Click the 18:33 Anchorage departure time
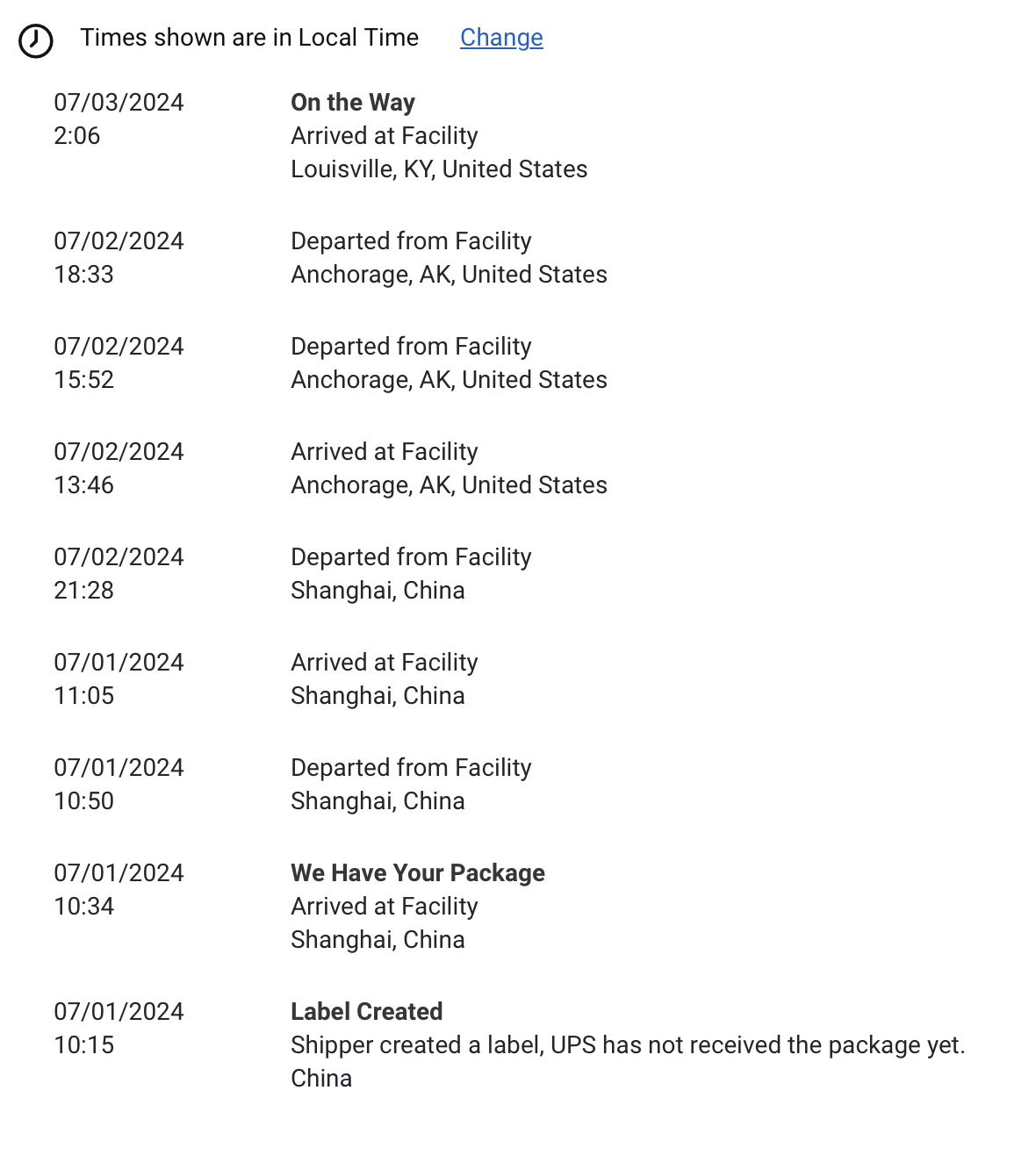Image resolution: width=1036 pixels, height=1155 pixels. [84, 275]
